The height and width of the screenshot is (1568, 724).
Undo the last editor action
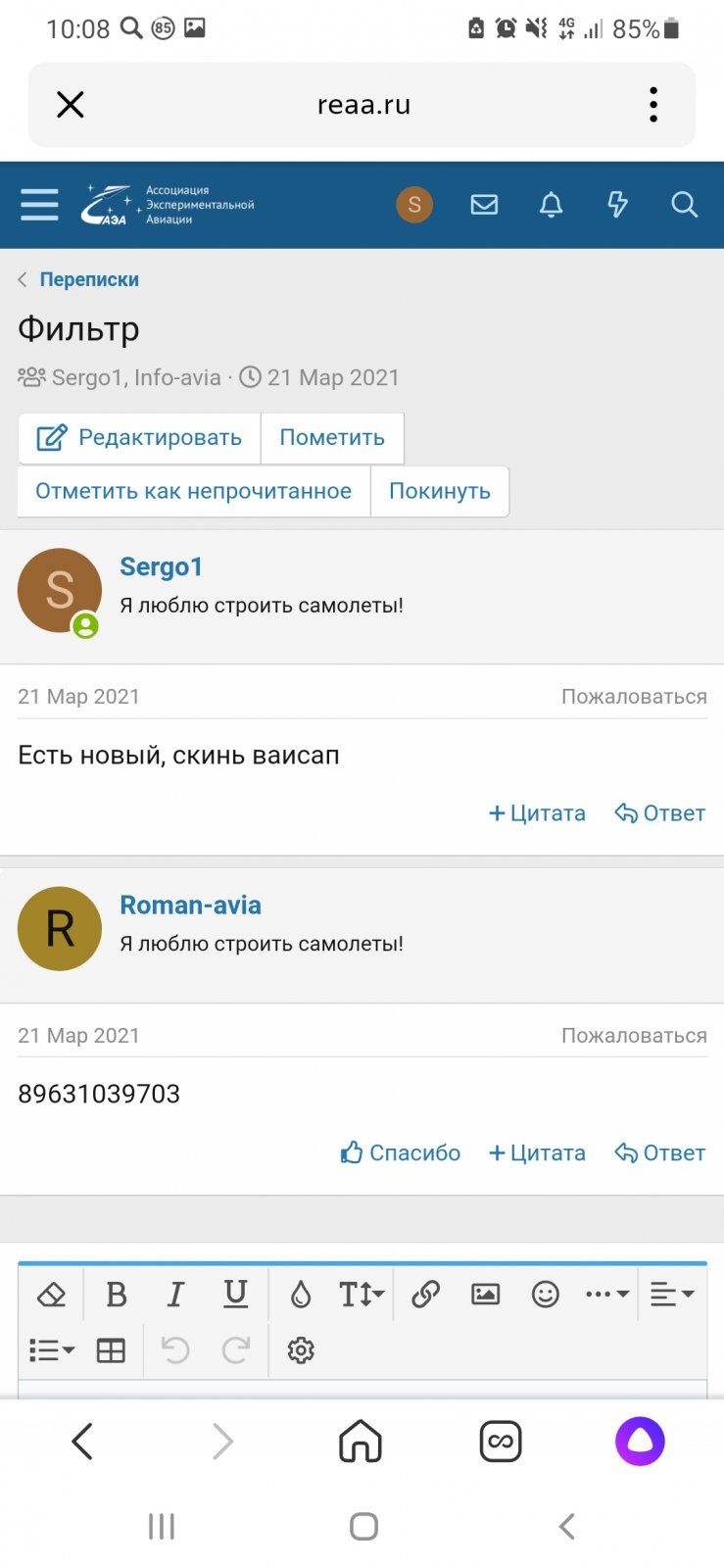point(175,1349)
